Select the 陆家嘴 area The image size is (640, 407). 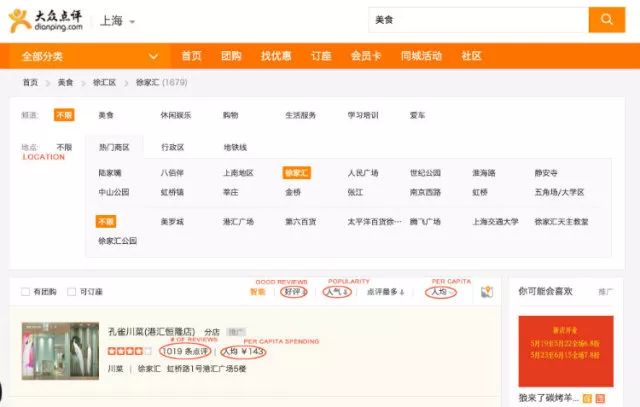[x=110, y=173]
